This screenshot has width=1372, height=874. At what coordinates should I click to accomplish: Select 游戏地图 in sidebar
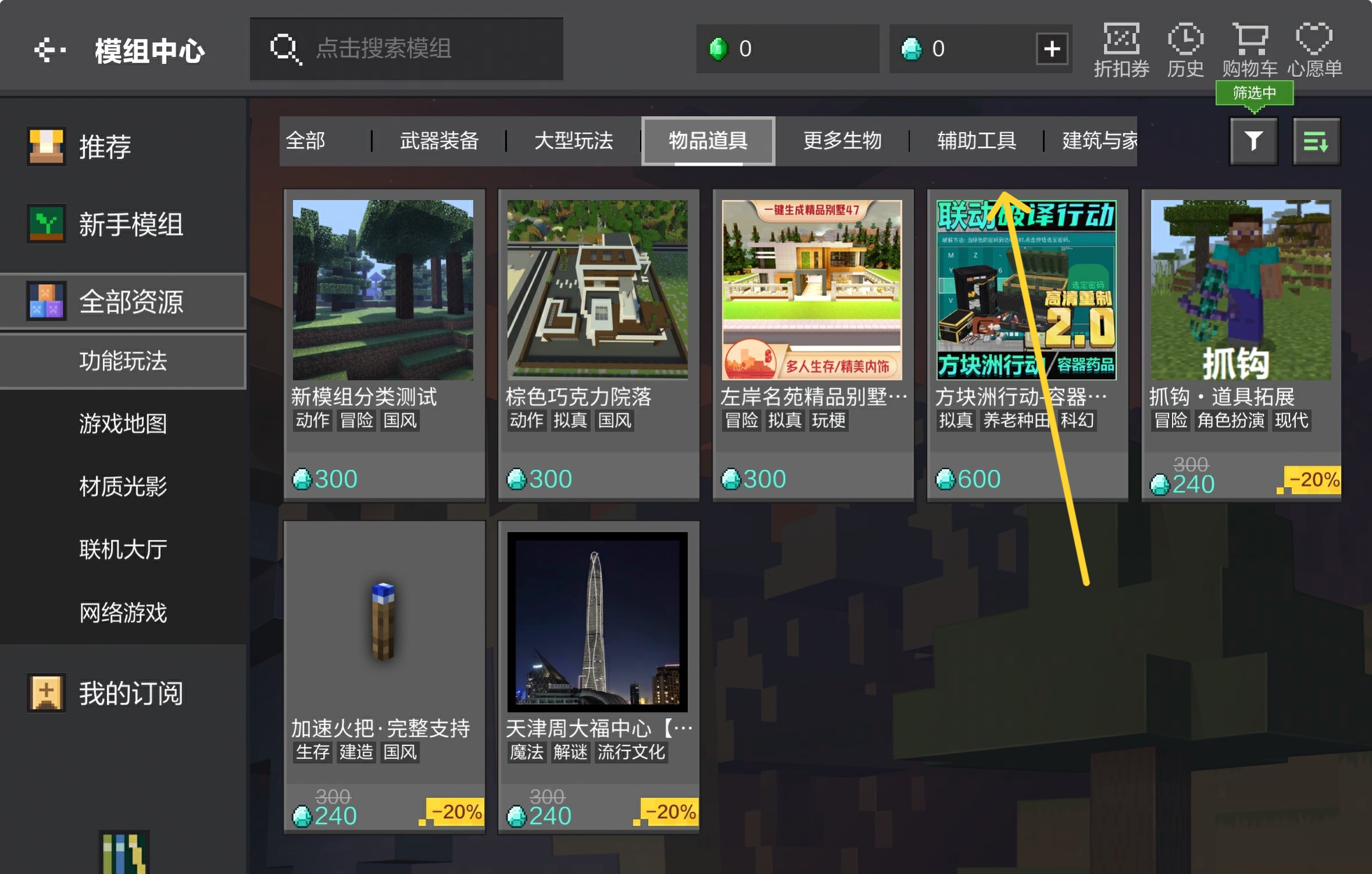(123, 423)
